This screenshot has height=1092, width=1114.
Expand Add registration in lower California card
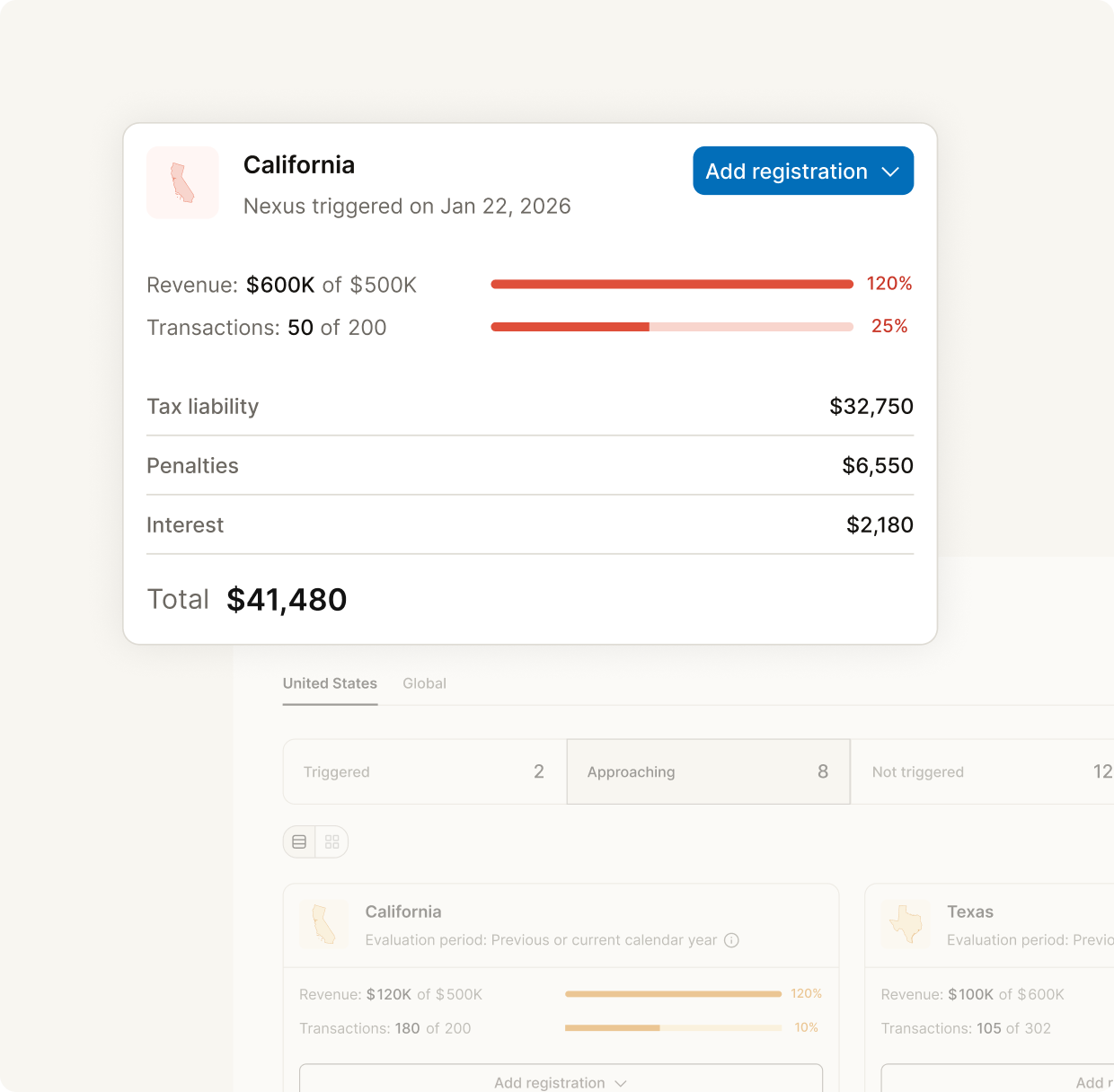(561, 1081)
